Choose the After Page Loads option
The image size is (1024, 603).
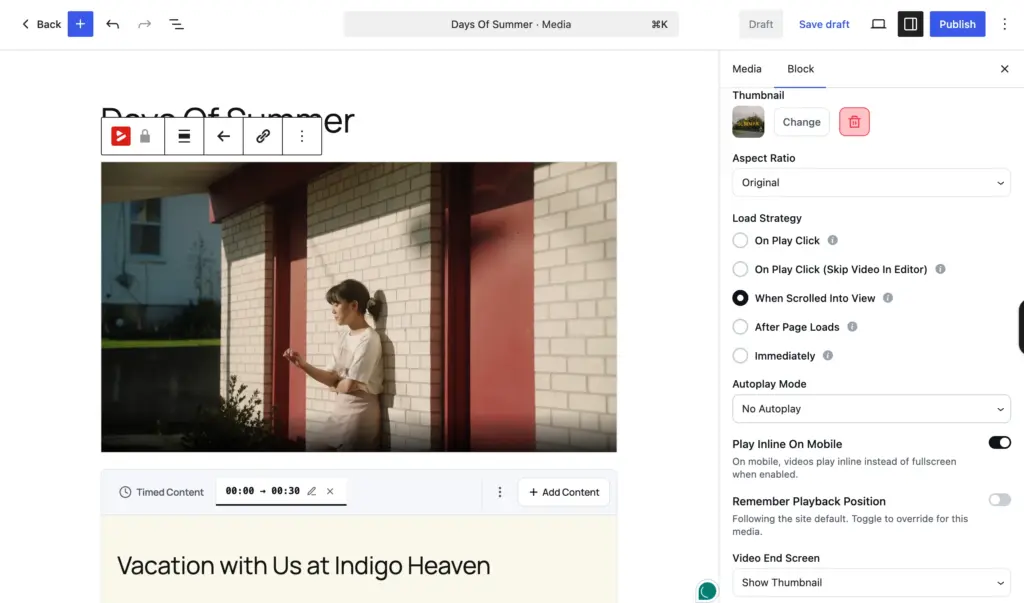[740, 327]
